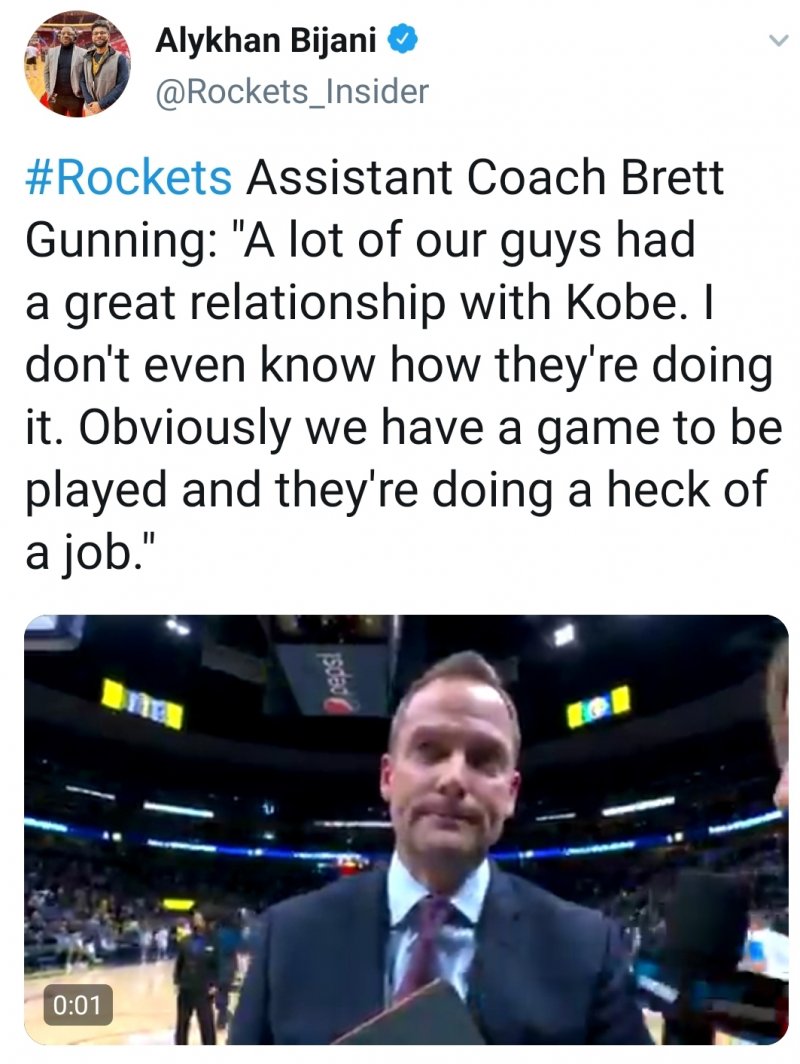Open Alykhan Bijani's profile avatar photo
Image resolution: width=800 pixels, height=1064 pixels.
pyautogui.click(x=76, y=62)
